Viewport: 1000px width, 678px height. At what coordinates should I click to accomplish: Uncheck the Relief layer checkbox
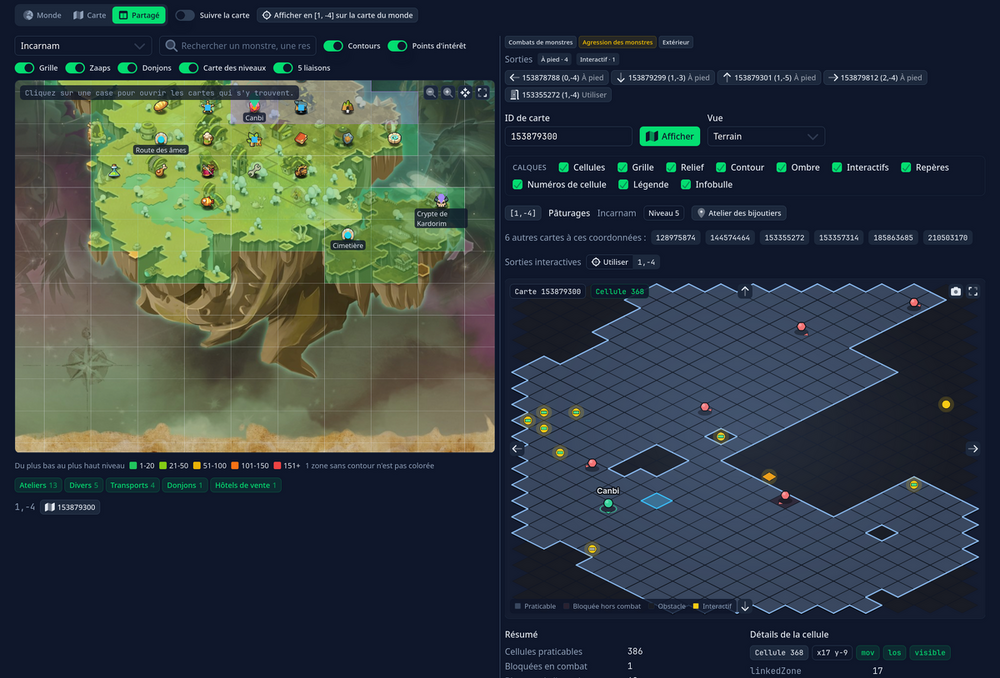pos(671,167)
